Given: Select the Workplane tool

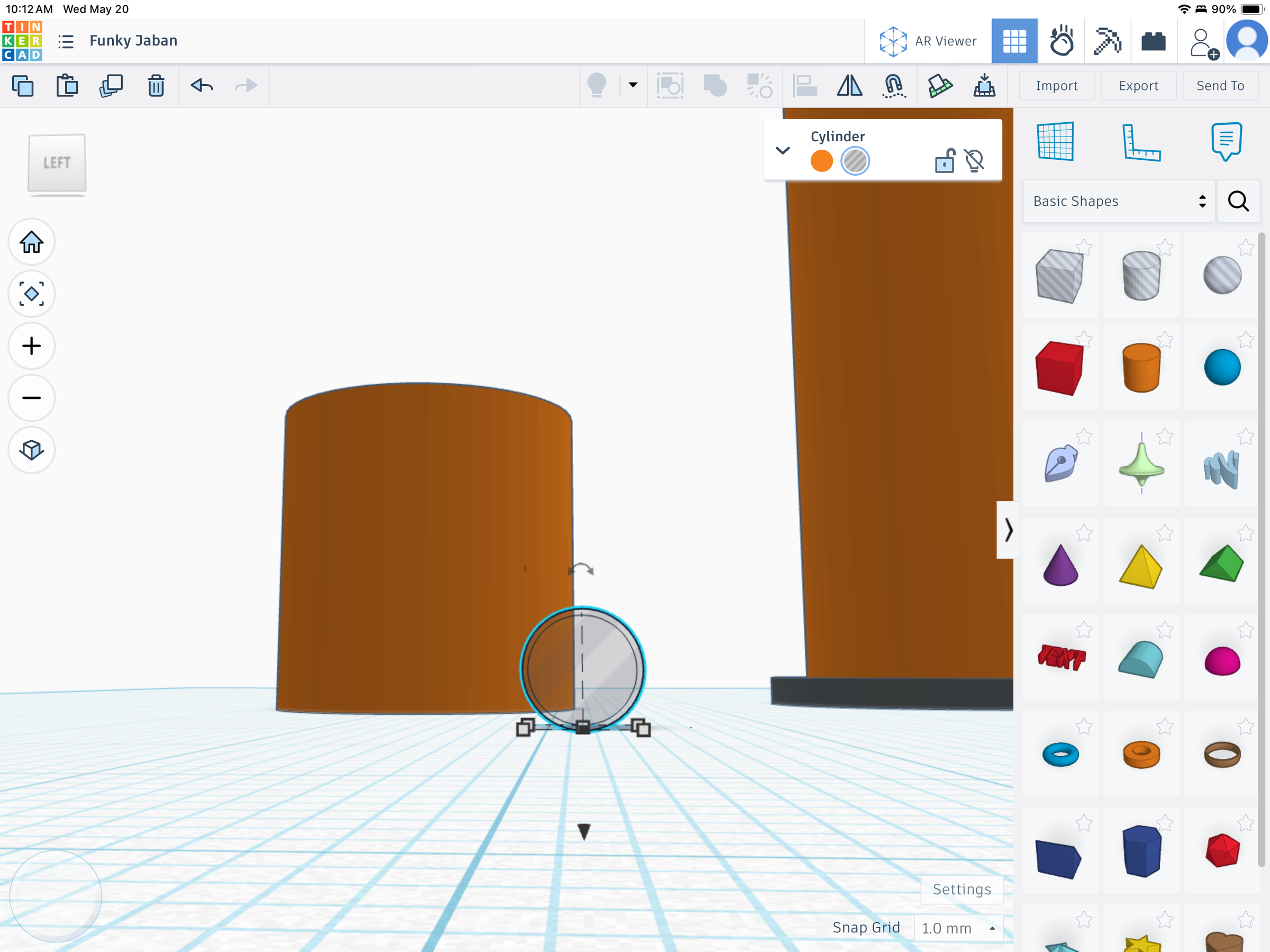Looking at the screenshot, I should 1055,141.
